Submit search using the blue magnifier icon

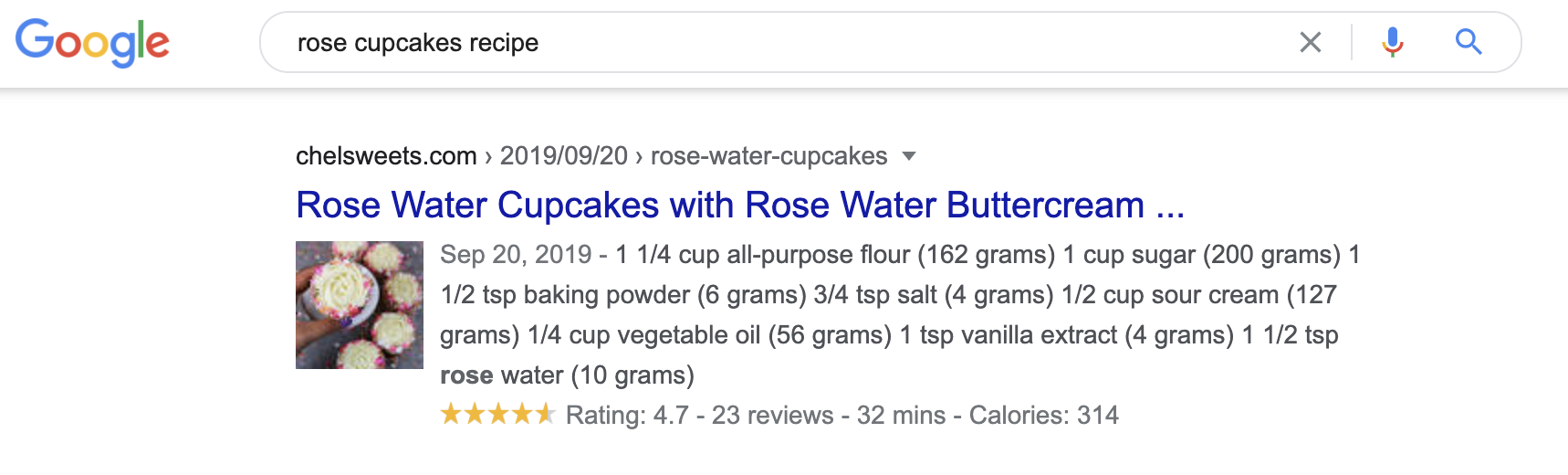pyautogui.click(x=1468, y=42)
